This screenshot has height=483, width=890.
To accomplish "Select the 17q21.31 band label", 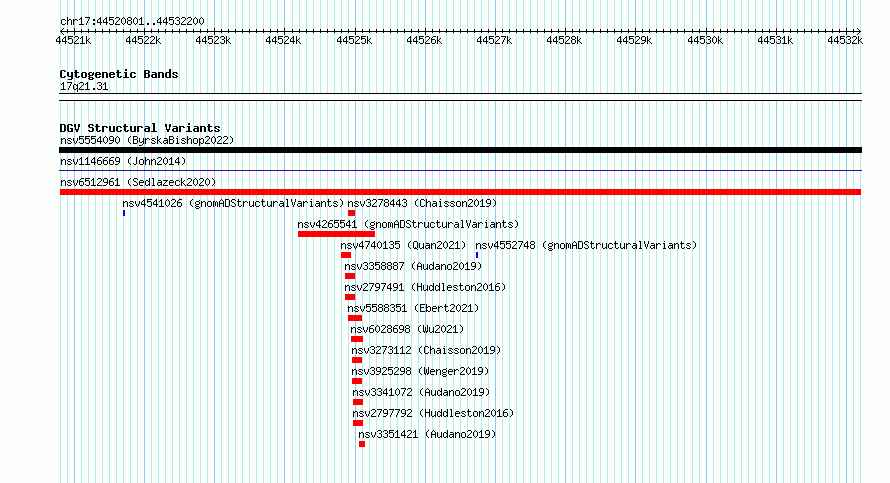I will click(84, 86).
